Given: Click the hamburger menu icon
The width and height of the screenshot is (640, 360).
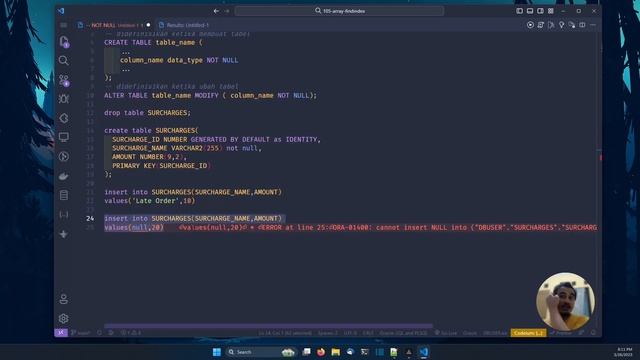Looking at the screenshot, I should pyautogui.click(x=64, y=25).
